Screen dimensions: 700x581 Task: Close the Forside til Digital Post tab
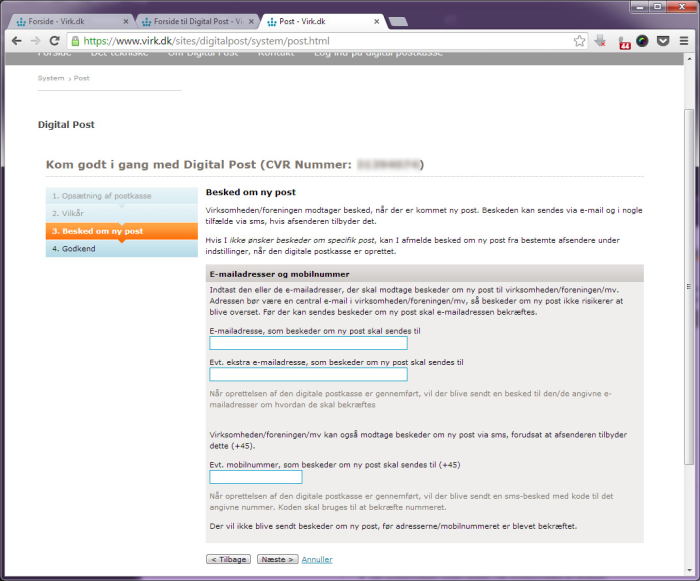[251, 21]
